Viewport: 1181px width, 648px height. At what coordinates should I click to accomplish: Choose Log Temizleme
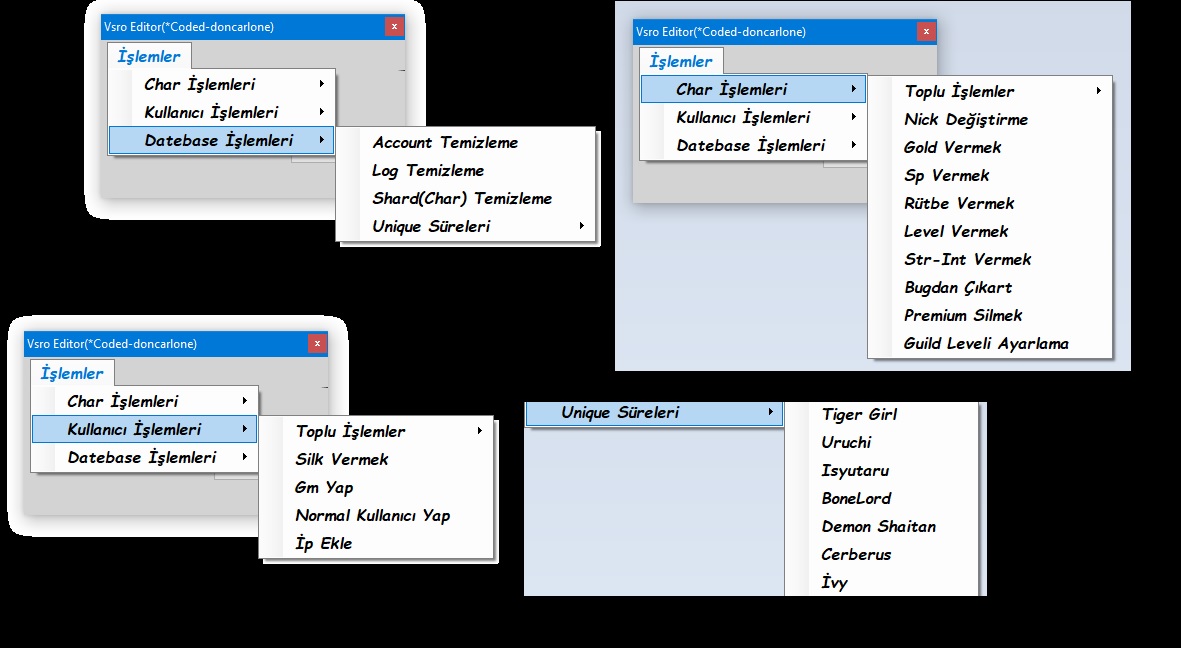click(x=466, y=170)
